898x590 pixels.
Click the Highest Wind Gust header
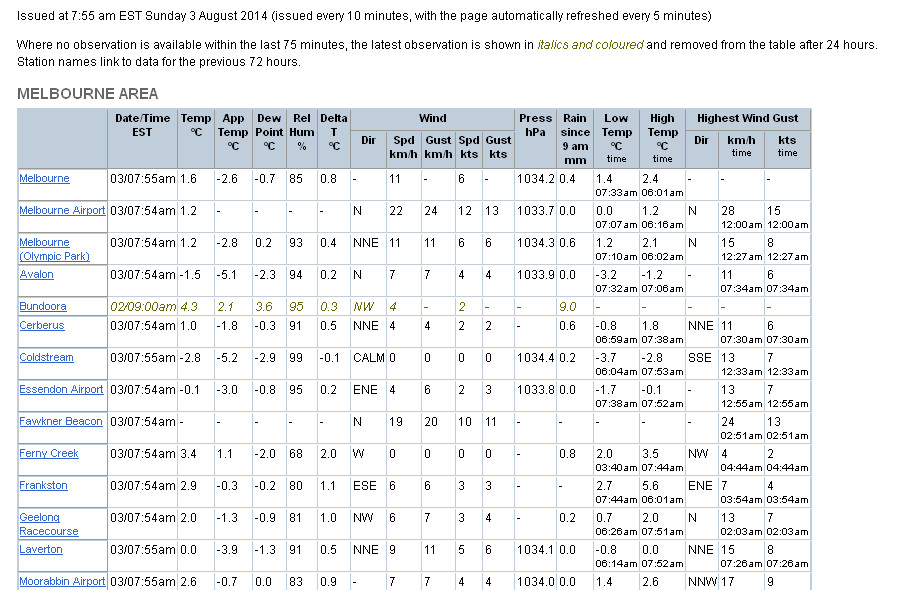(748, 118)
